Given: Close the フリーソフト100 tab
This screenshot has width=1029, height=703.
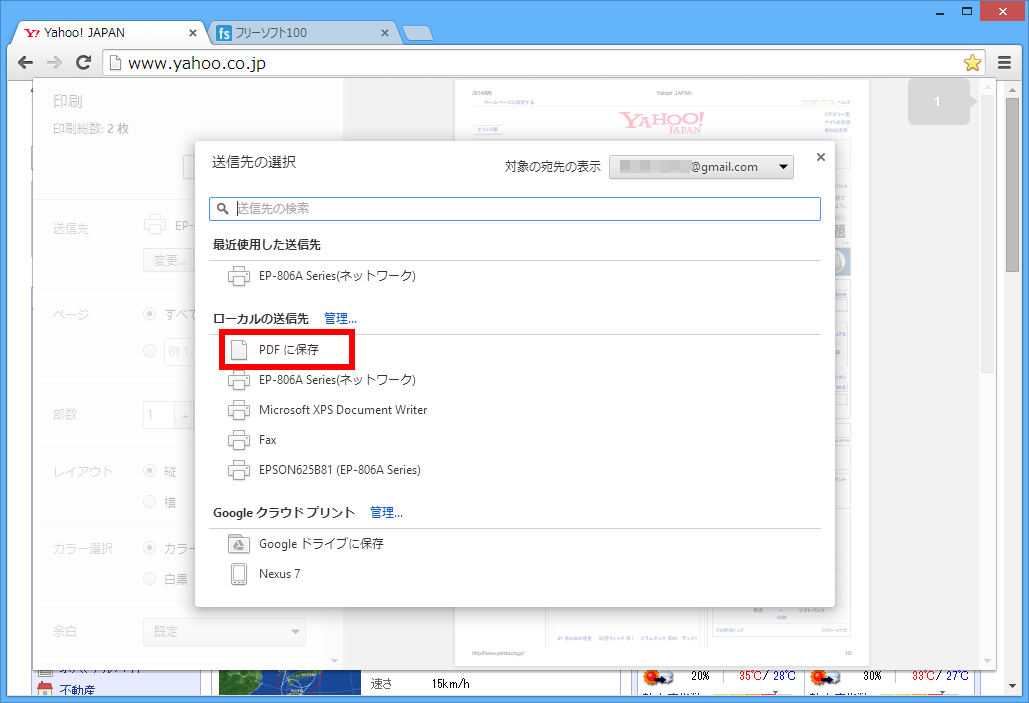Looking at the screenshot, I should [x=385, y=33].
